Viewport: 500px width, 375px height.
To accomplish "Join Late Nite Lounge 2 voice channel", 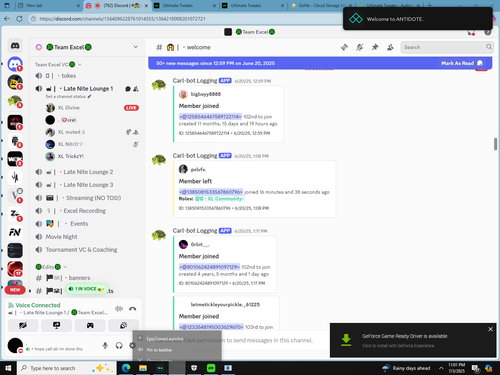I will pos(87,172).
